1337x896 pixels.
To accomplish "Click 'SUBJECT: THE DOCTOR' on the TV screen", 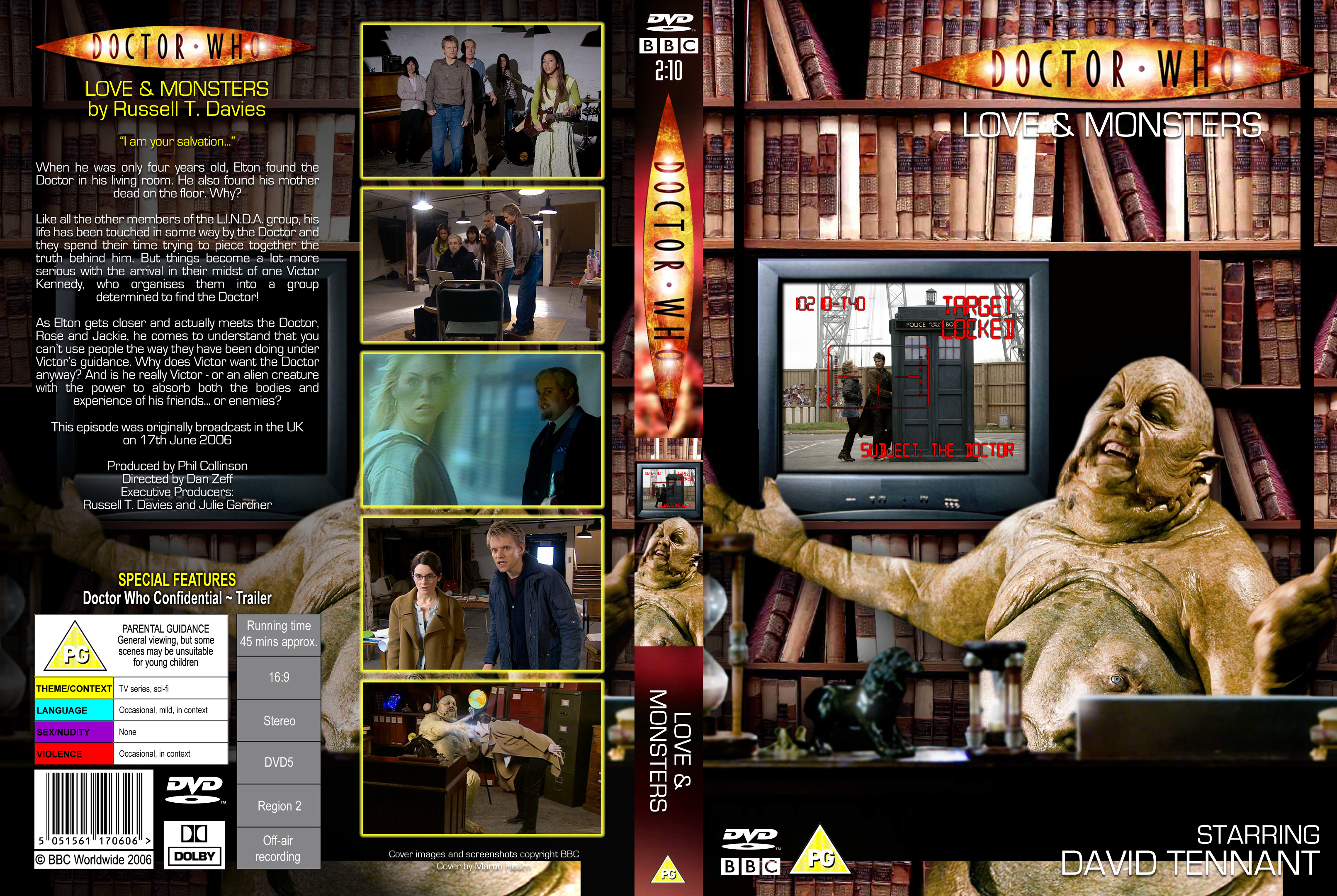I will pyautogui.click(x=937, y=450).
